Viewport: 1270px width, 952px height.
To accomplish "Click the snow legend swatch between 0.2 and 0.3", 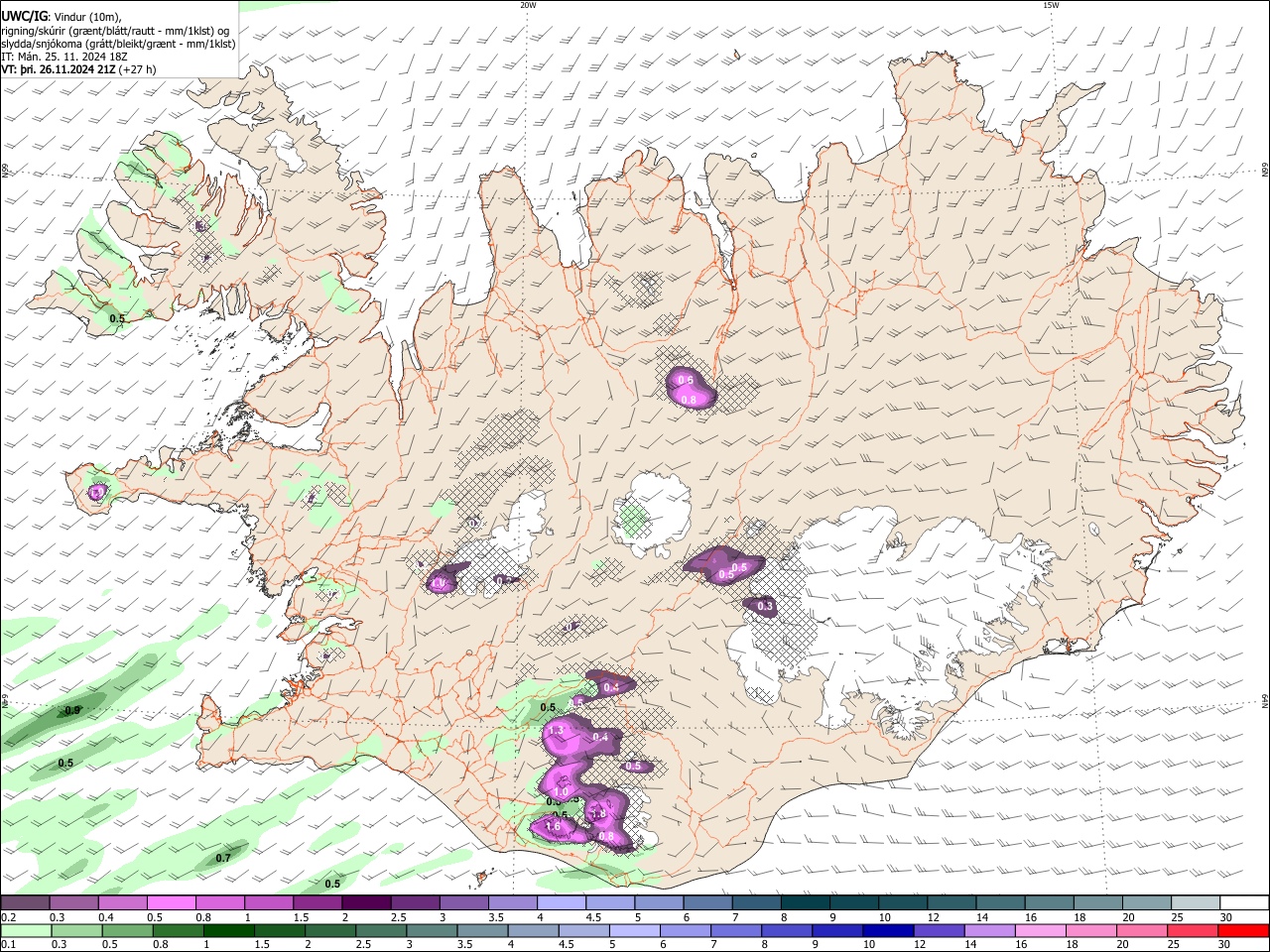I will (x=25, y=903).
